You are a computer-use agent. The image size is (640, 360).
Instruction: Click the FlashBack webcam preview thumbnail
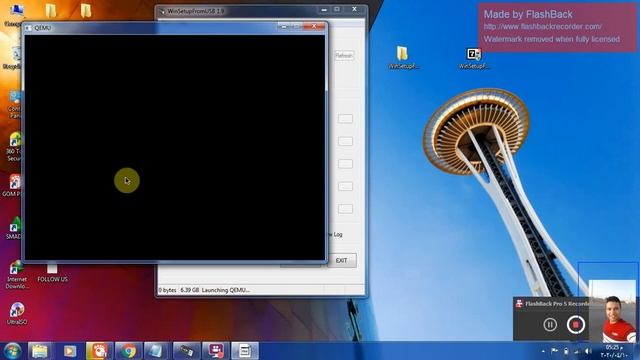coord(612,311)
